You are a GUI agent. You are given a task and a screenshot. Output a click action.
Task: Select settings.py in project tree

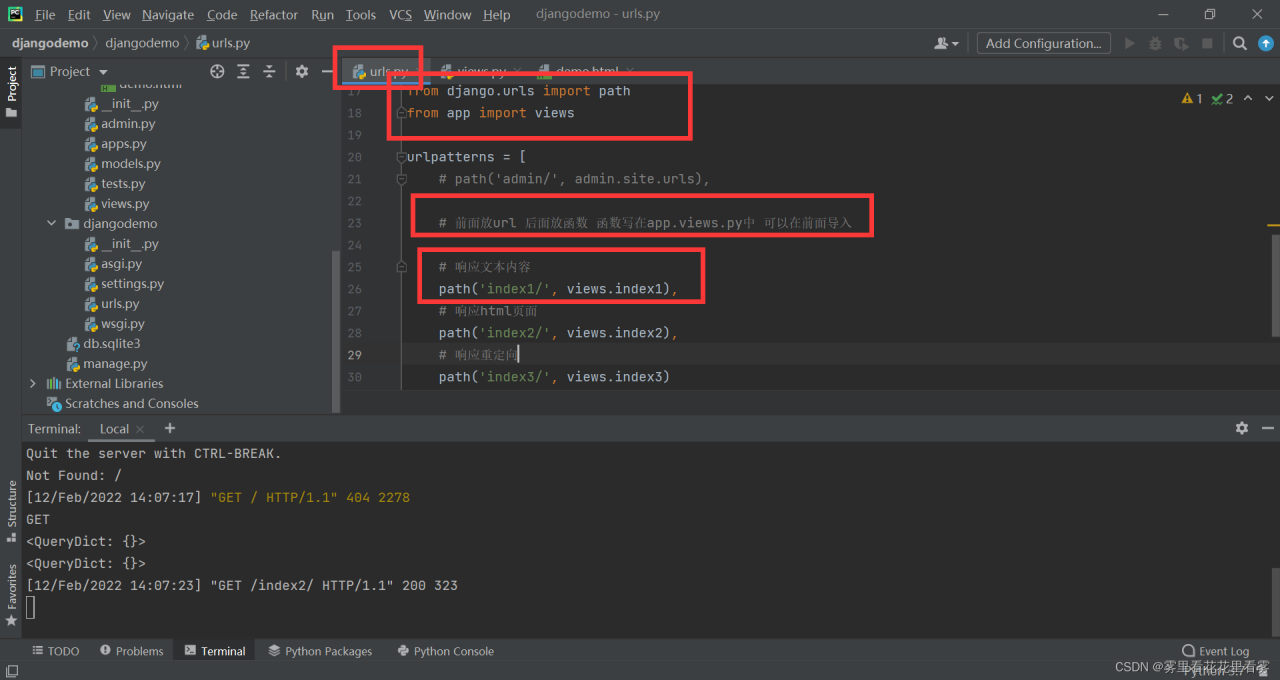(x=132, y=284)
